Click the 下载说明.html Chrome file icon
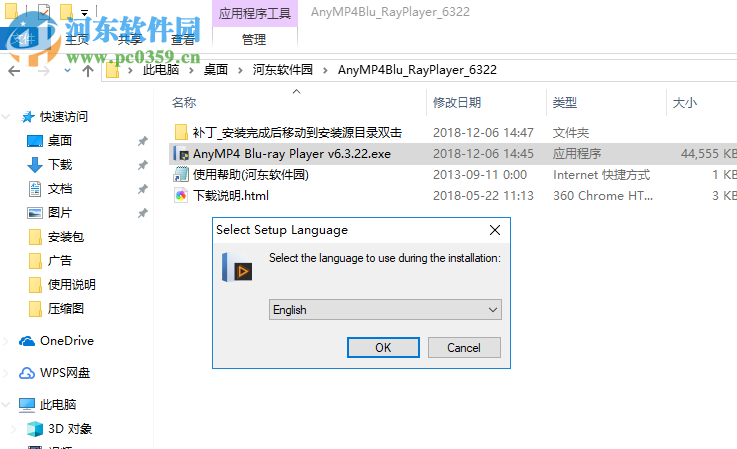737x449 pixels. click(x=181, y=196)
